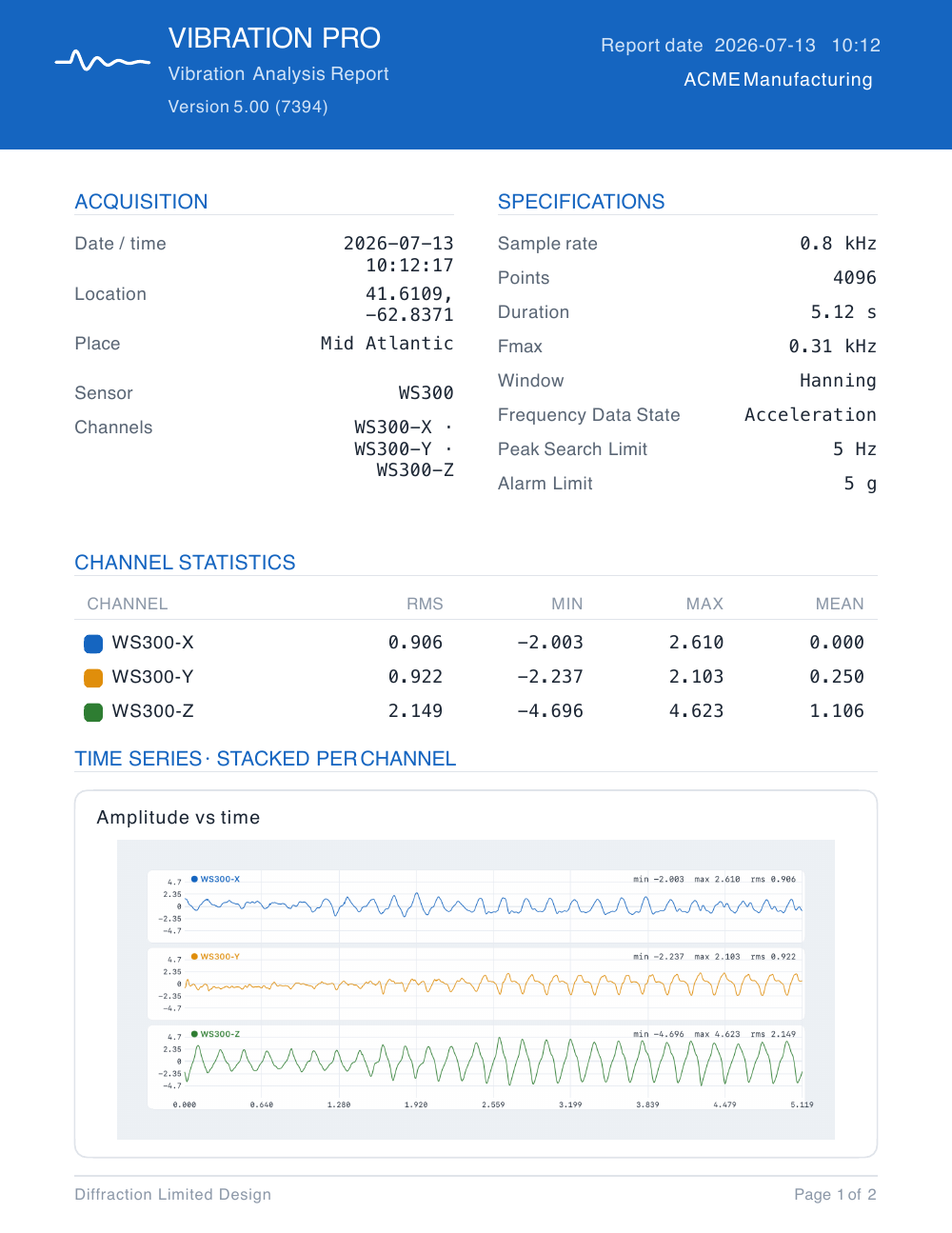Select MAX '2.610' in WS300-X table row
This screenshot has width=952, height=1233.
(x=696, y=643)
